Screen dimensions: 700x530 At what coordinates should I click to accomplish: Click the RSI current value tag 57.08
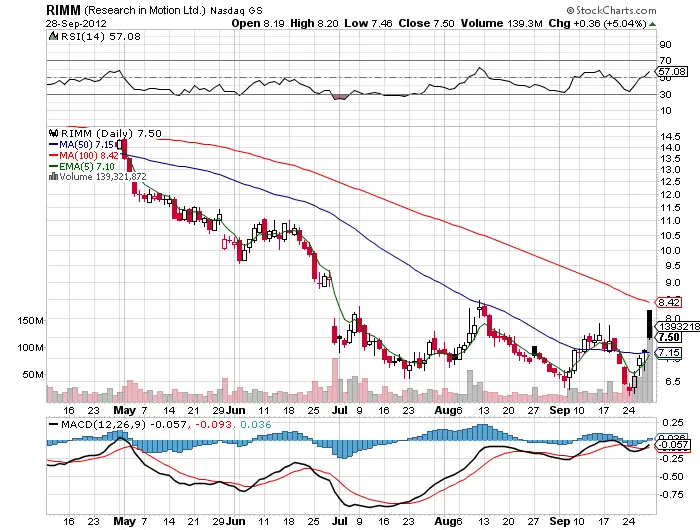[672, 71]
